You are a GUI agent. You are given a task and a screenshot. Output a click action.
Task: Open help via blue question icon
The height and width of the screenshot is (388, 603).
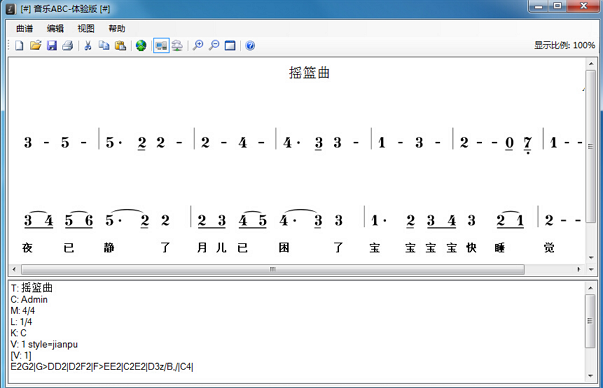point(250,45)
